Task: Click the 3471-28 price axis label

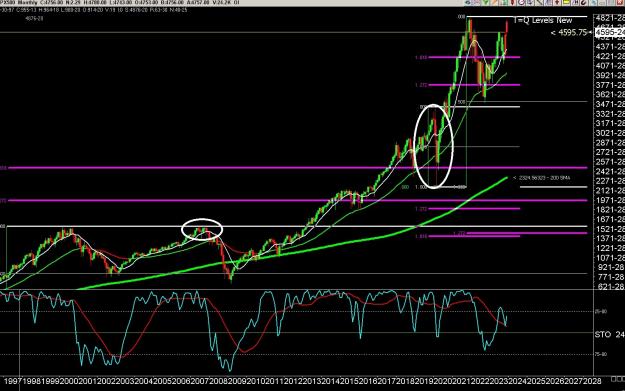Action: (609, 104)
